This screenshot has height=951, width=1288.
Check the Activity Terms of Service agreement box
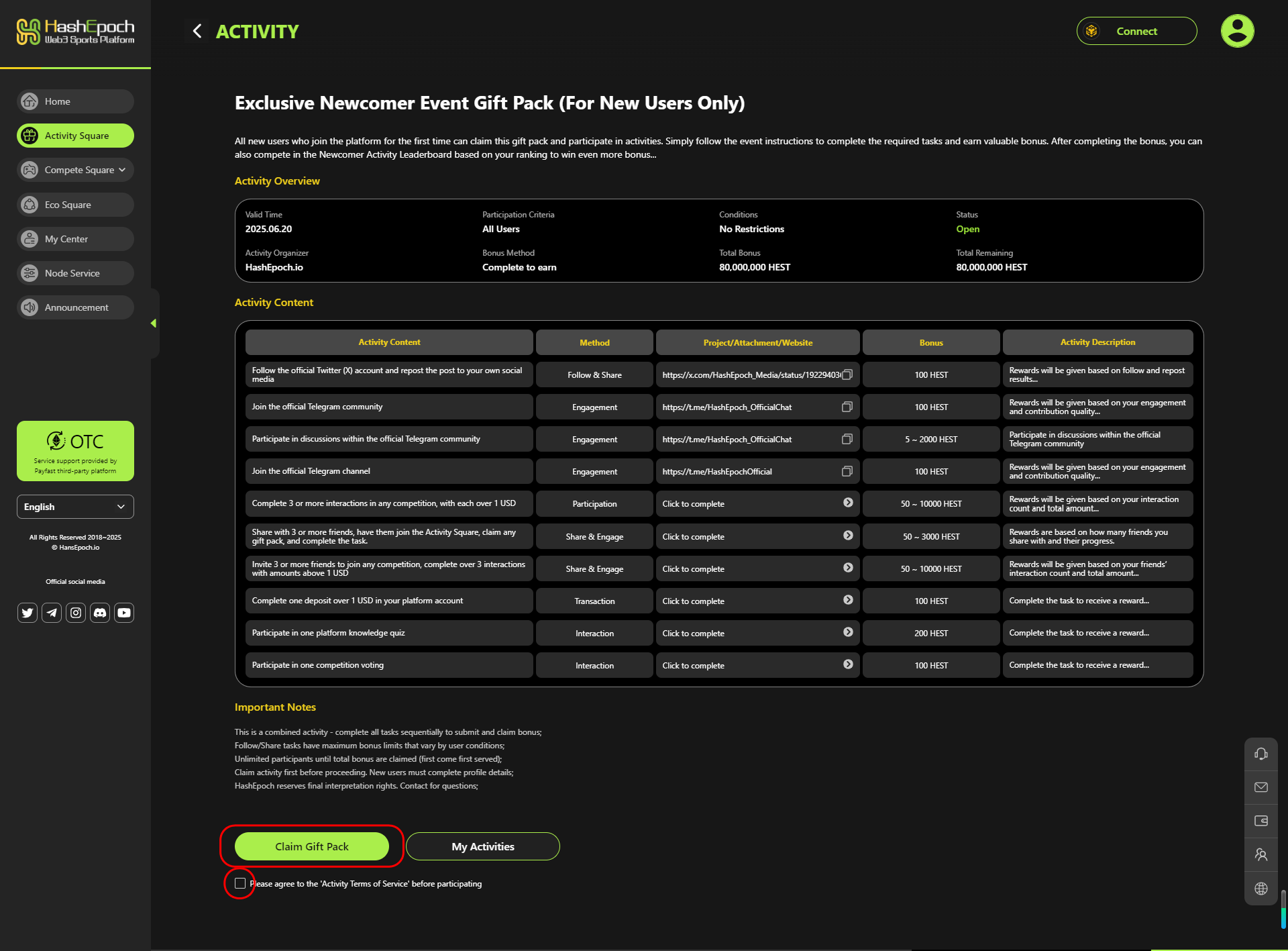click(240, 883)
